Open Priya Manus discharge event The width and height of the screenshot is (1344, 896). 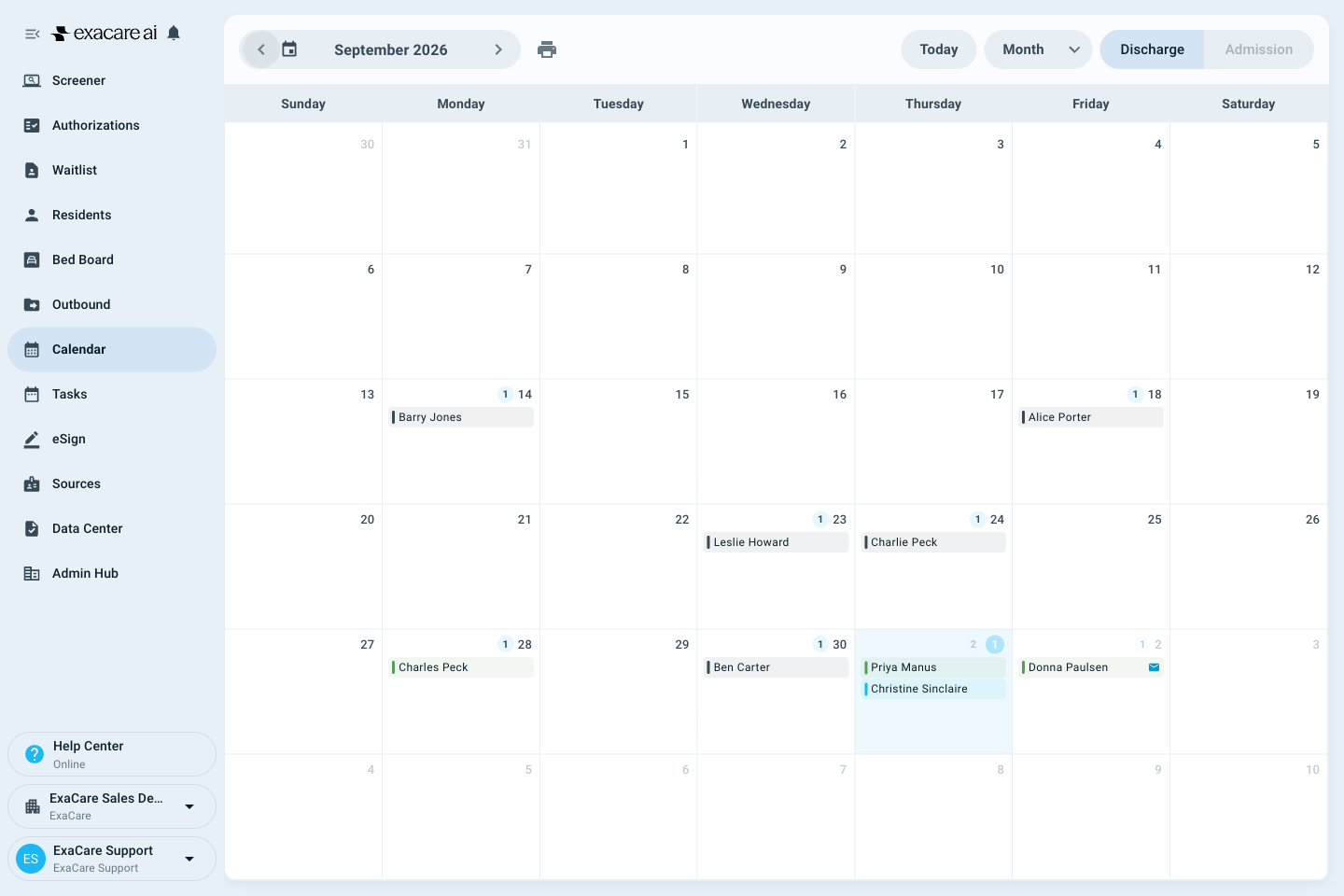coord(933,667)
